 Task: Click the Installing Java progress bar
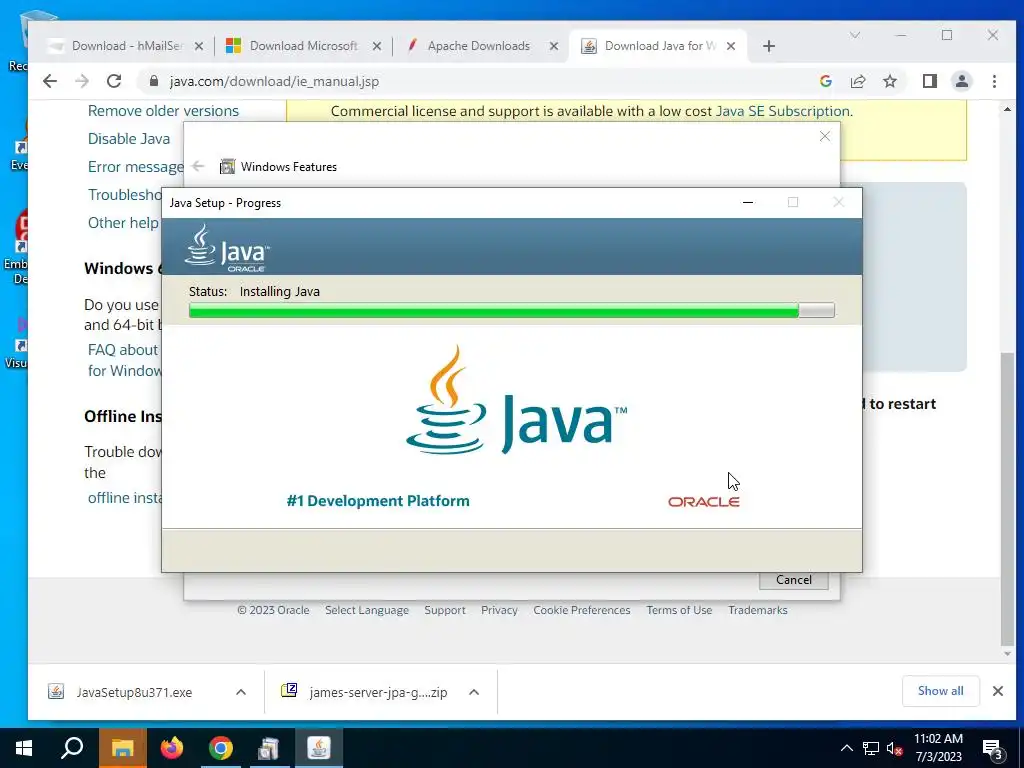point(511,310)
